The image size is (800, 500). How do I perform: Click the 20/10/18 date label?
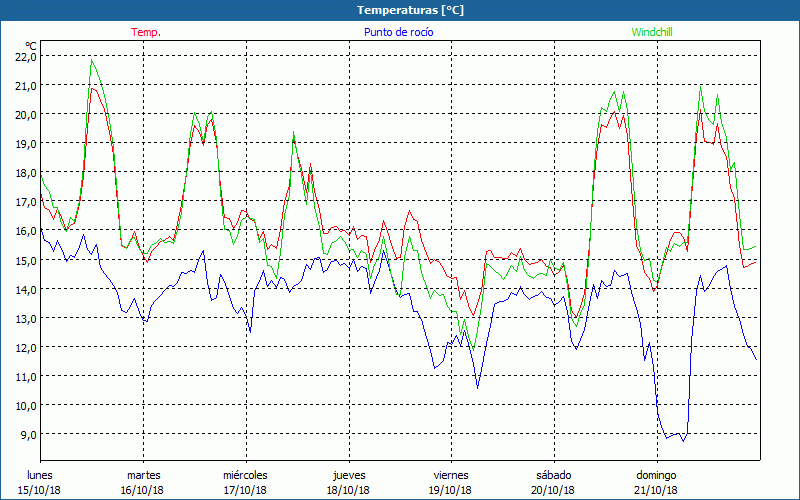(553, 490)
